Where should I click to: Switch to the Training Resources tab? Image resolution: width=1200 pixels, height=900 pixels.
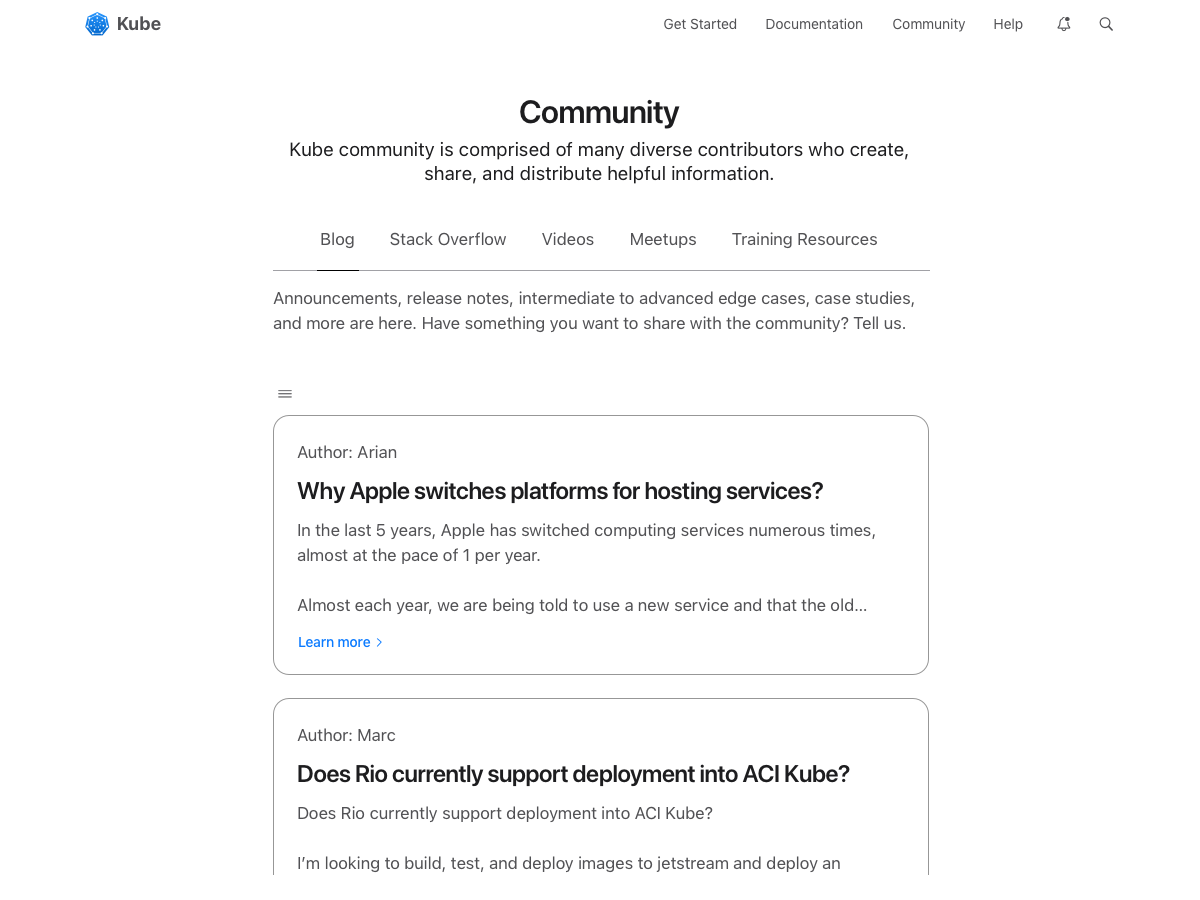pos(804,239)
